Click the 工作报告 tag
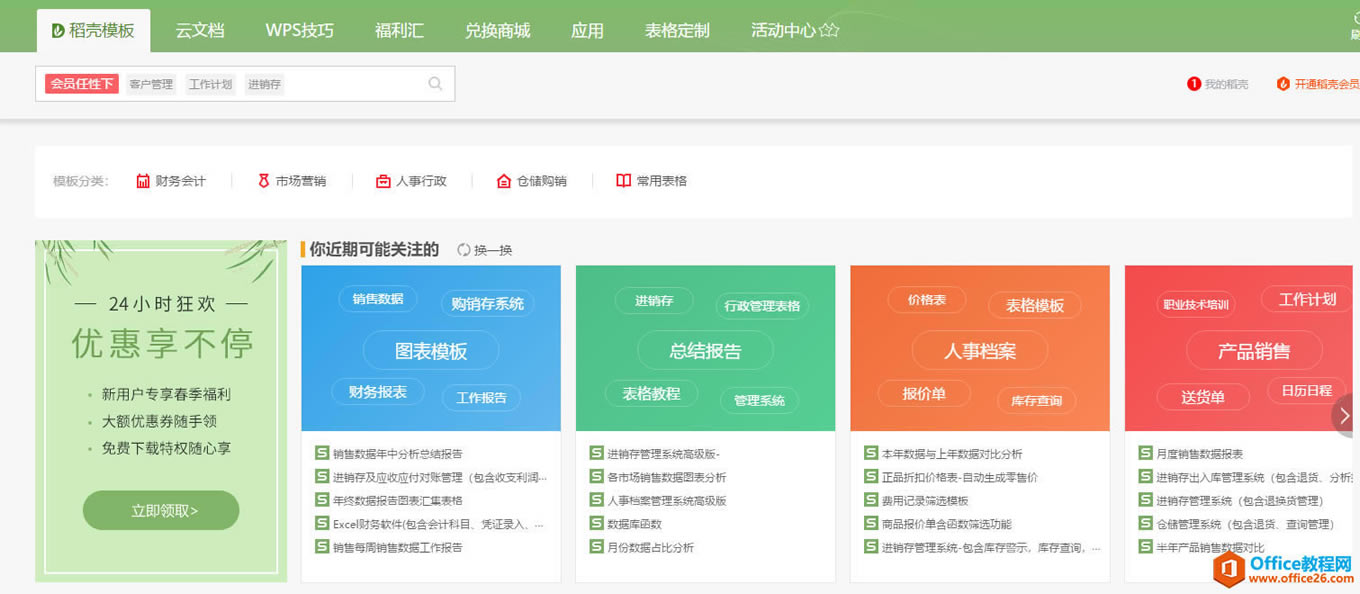The height and width of the screenshot is (594, 1360). pos(481,397)
